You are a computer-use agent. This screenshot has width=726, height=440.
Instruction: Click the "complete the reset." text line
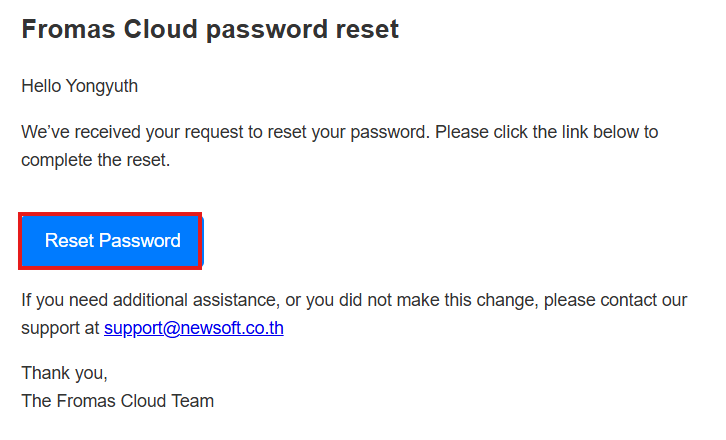[x=95, y=160]
